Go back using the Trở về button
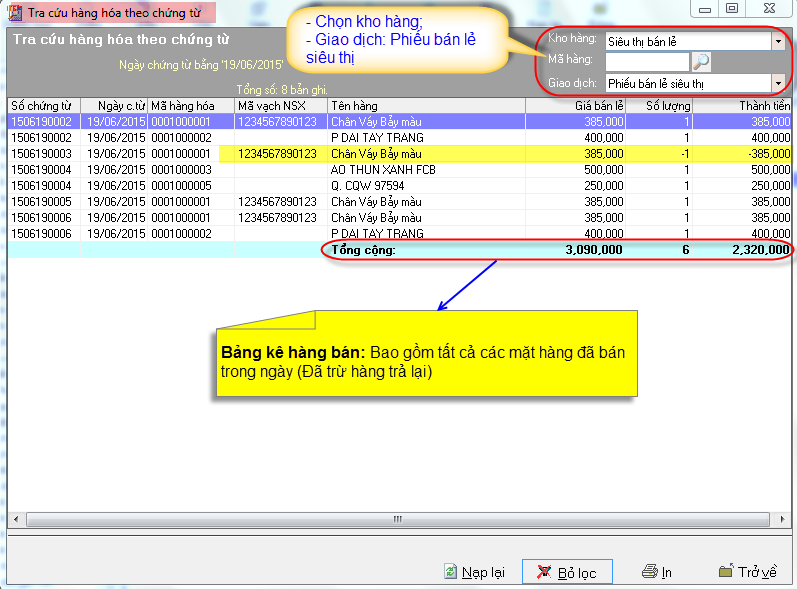This screenshot has height=589, width=797. coord(747,572)
